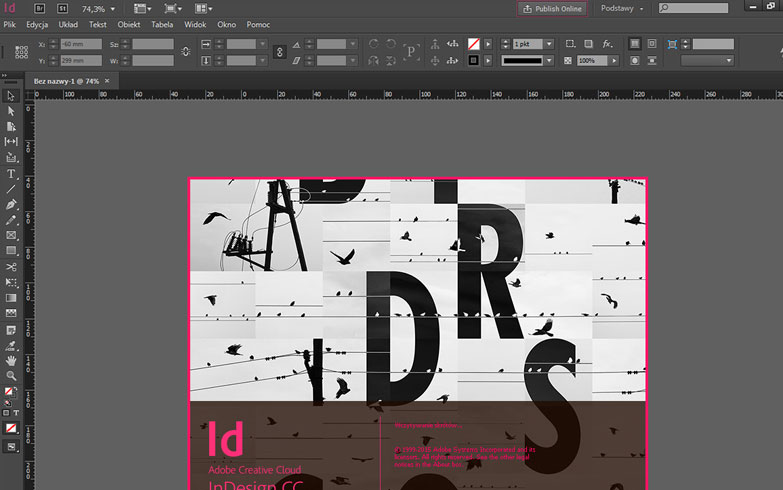Toggle formatting affects container button
Viewport: 783px width, 490px height.
pos(6,413)
